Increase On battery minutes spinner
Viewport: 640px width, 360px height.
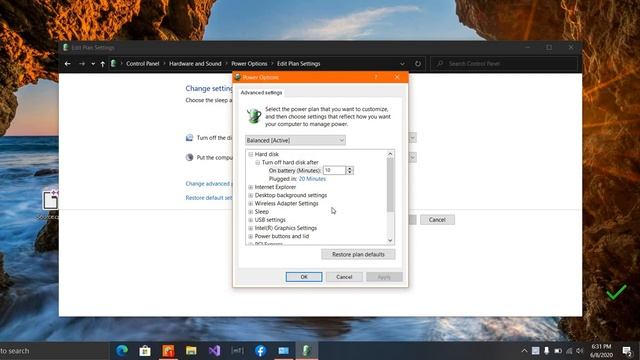point(349,168)
